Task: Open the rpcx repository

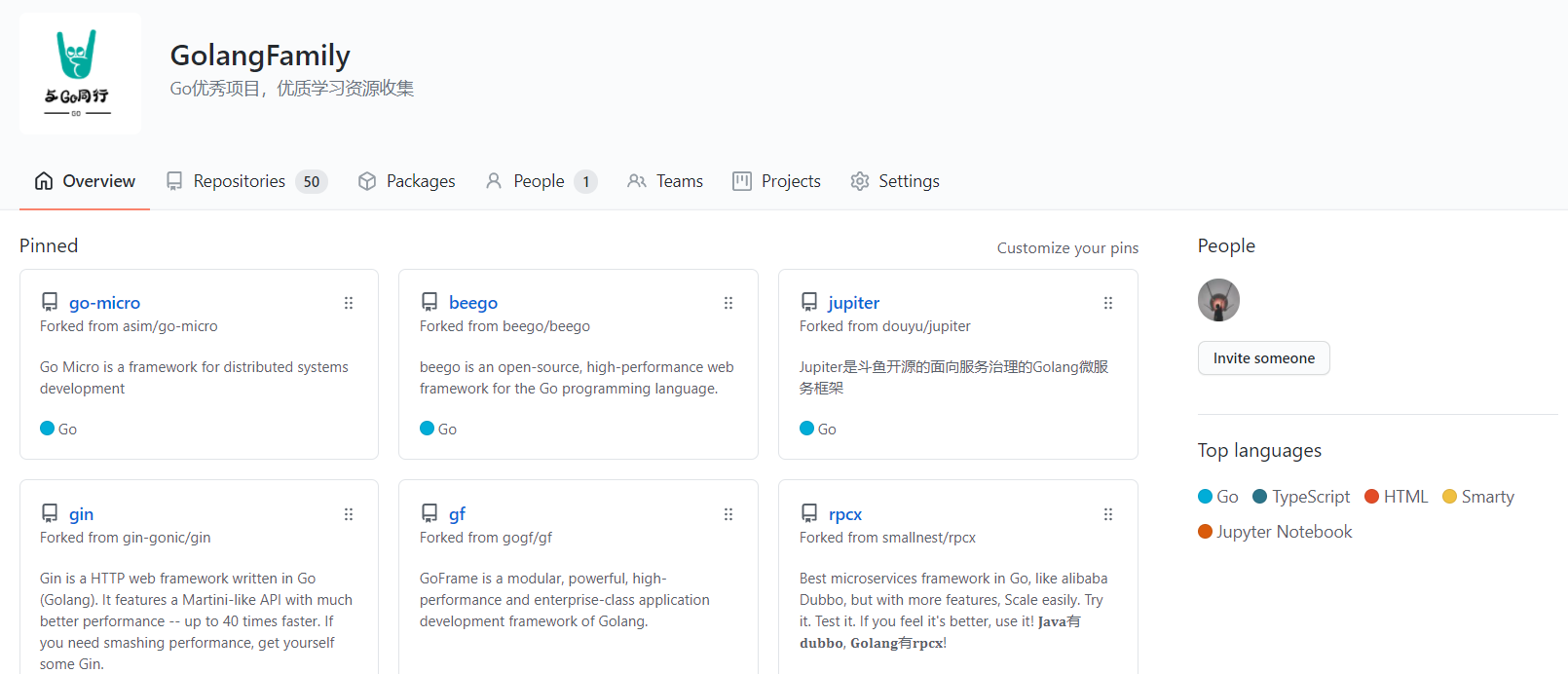Action: click(845, 514)
